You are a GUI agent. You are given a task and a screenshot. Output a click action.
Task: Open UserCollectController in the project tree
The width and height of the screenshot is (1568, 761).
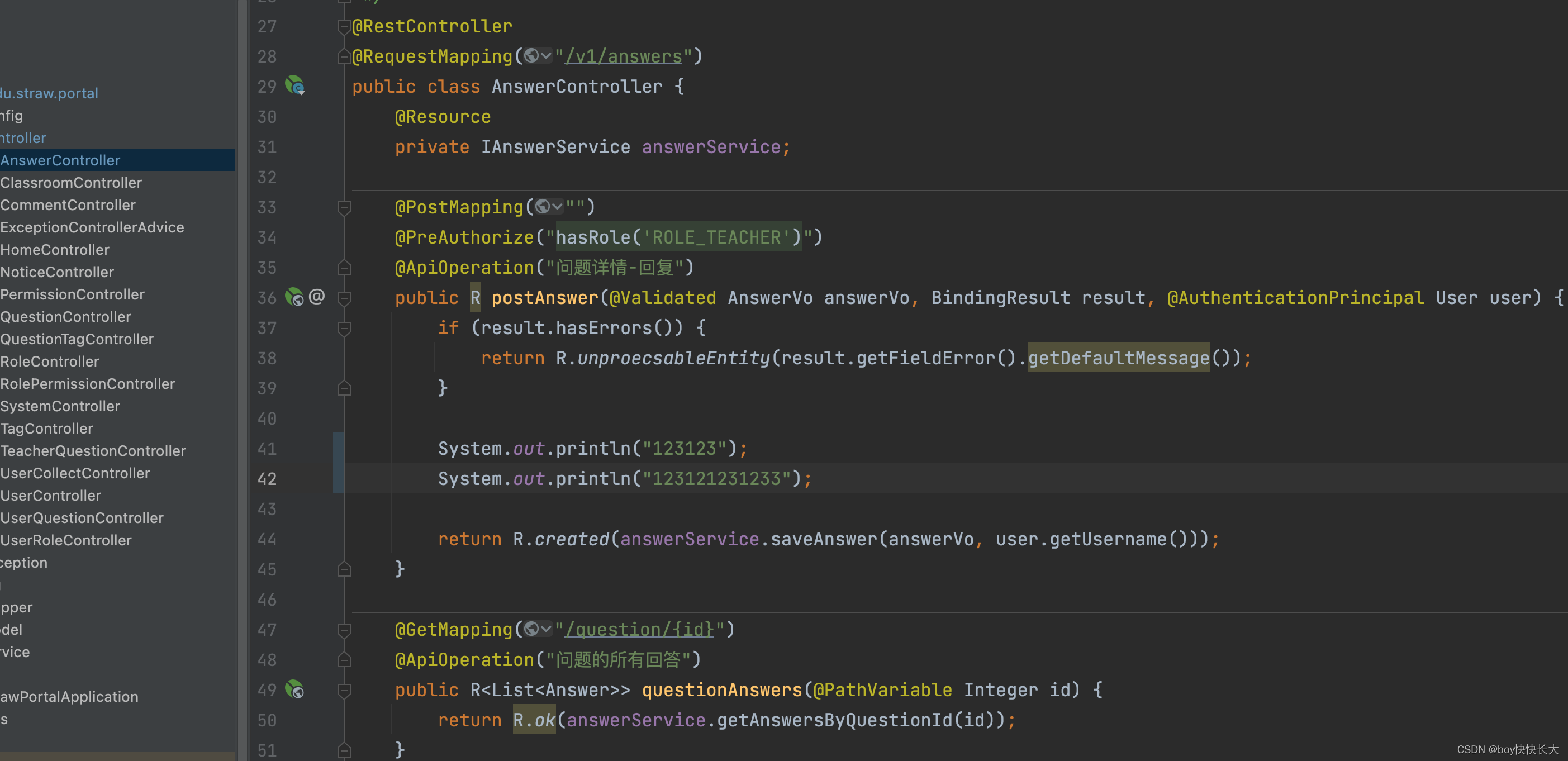[75, 473]
